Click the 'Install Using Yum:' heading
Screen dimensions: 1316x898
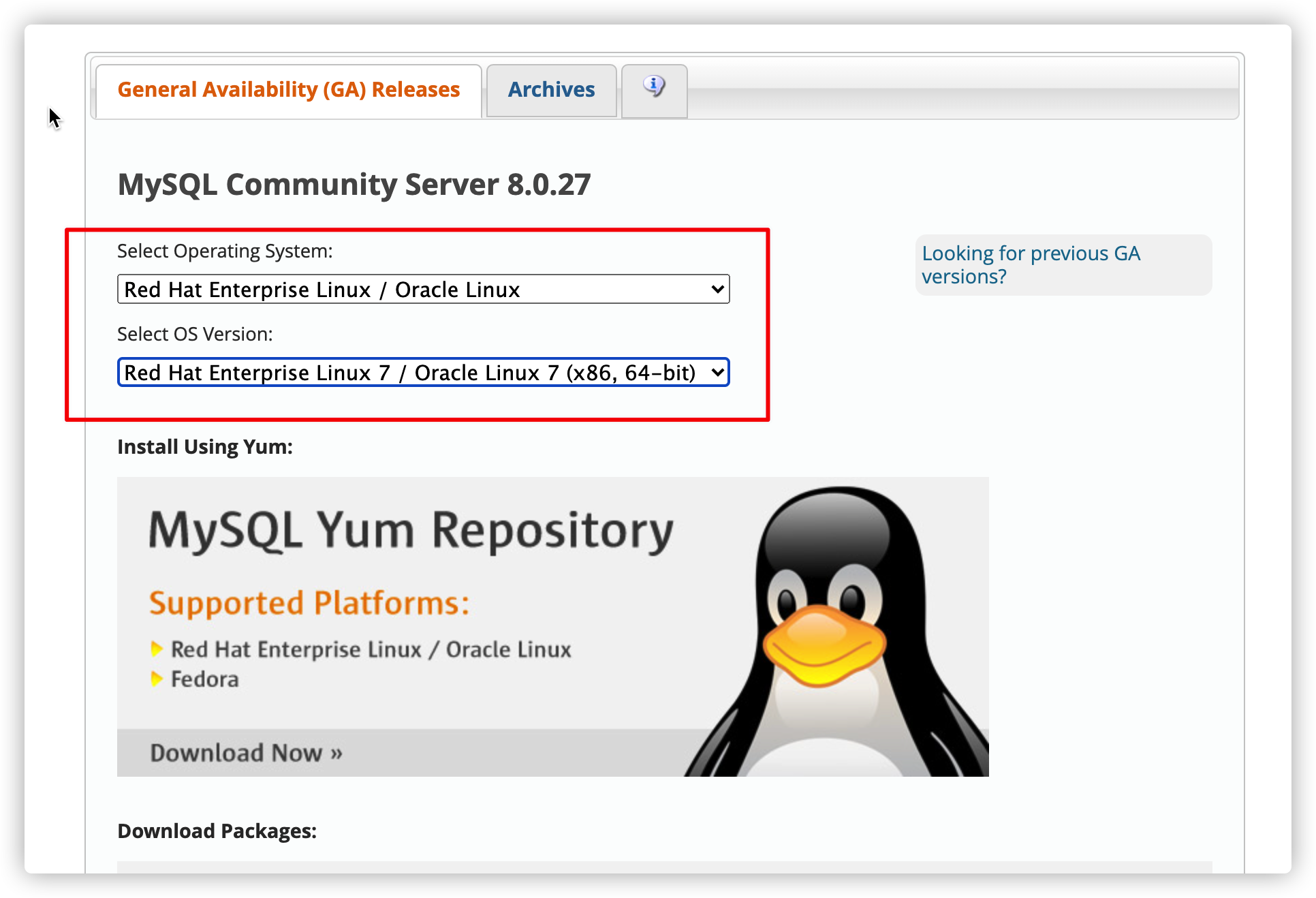pos(205,447)
